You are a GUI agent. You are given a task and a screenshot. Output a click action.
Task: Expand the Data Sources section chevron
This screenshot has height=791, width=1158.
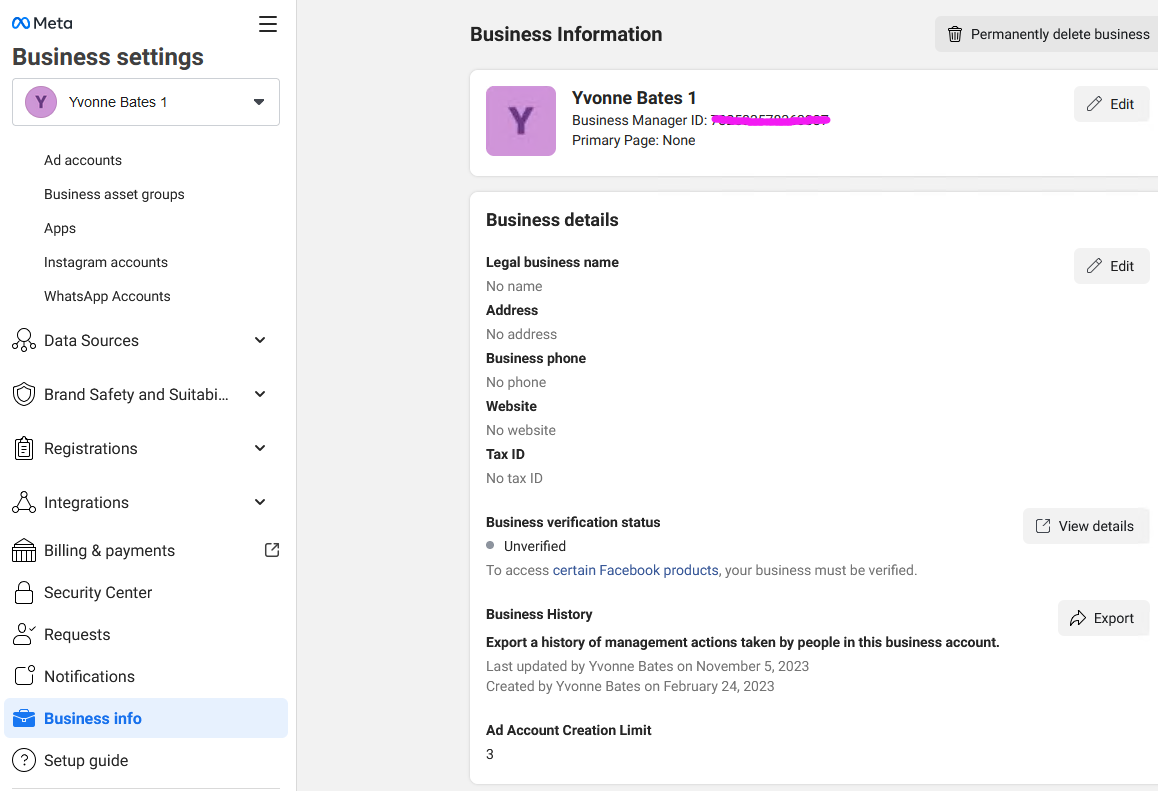(260, 340)
